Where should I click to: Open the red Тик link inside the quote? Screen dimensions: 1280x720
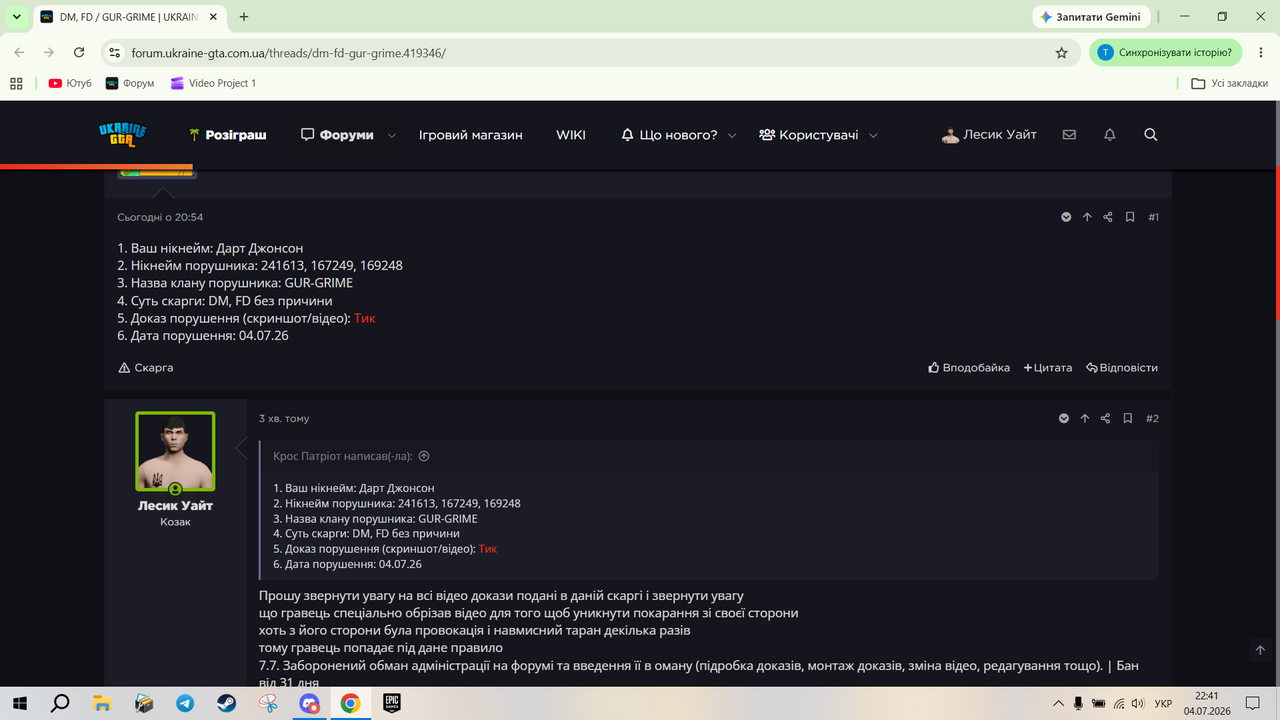(x=488, y=548)
